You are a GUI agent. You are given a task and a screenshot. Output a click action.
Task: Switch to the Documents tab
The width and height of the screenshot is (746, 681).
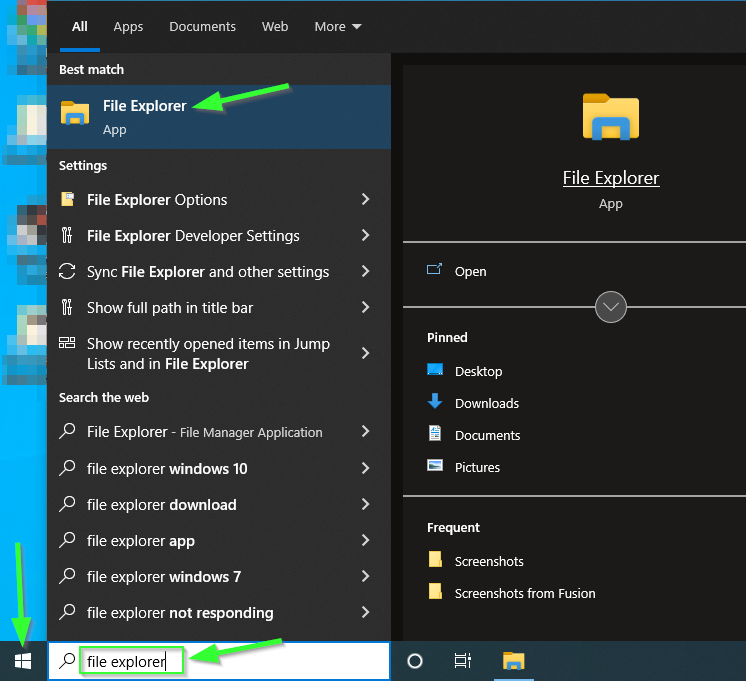(202, 27)
